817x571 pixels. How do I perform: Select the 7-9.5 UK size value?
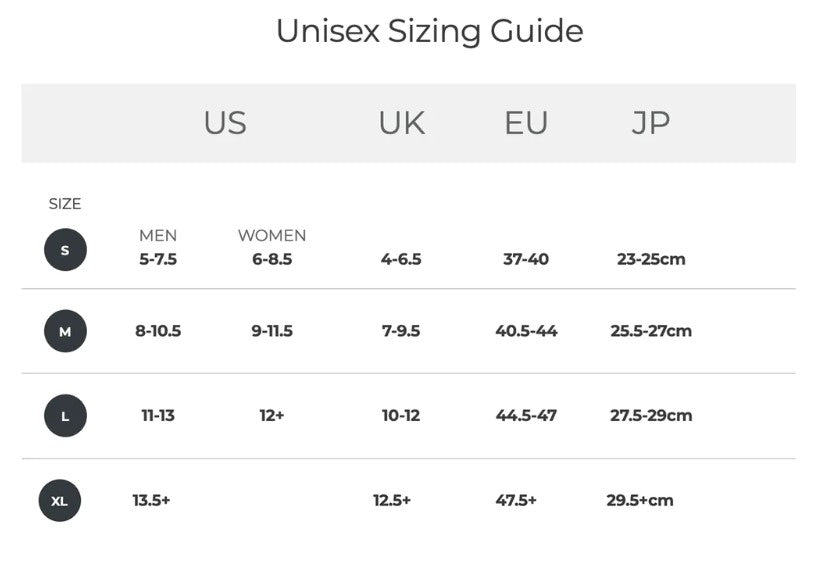pyautogui.click(x=401, y=331)
